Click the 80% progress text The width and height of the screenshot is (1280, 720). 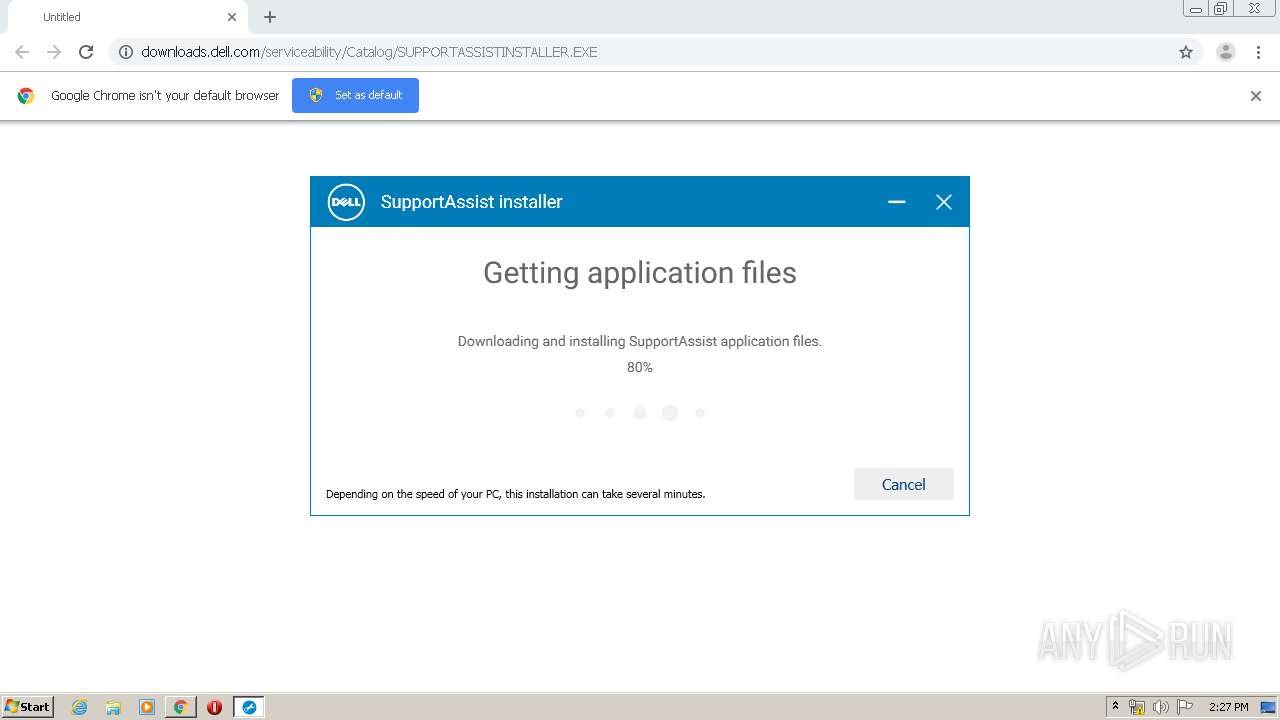coord(640,367)
